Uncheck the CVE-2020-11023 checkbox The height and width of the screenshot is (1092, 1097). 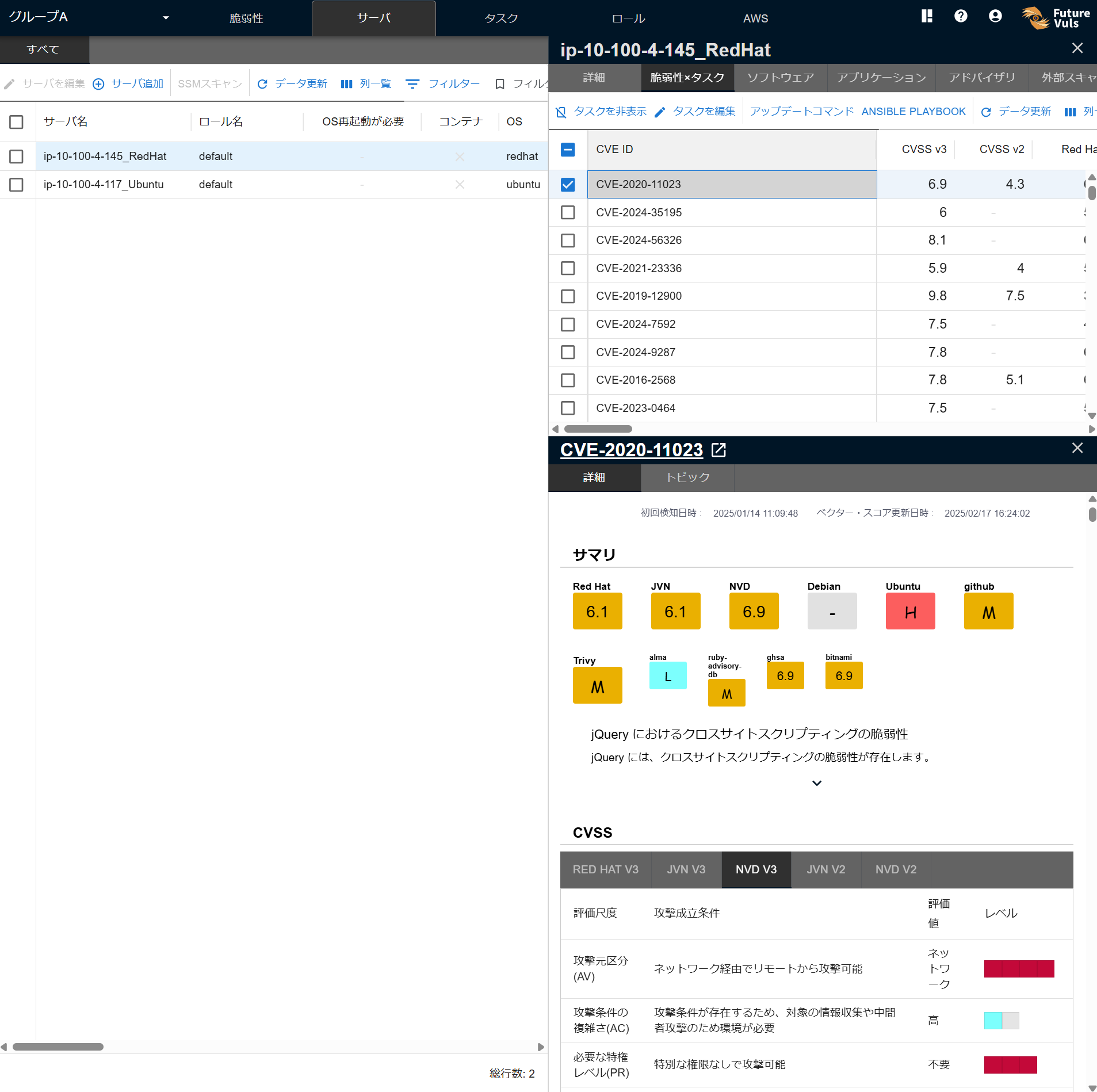(x=568, y=185)
